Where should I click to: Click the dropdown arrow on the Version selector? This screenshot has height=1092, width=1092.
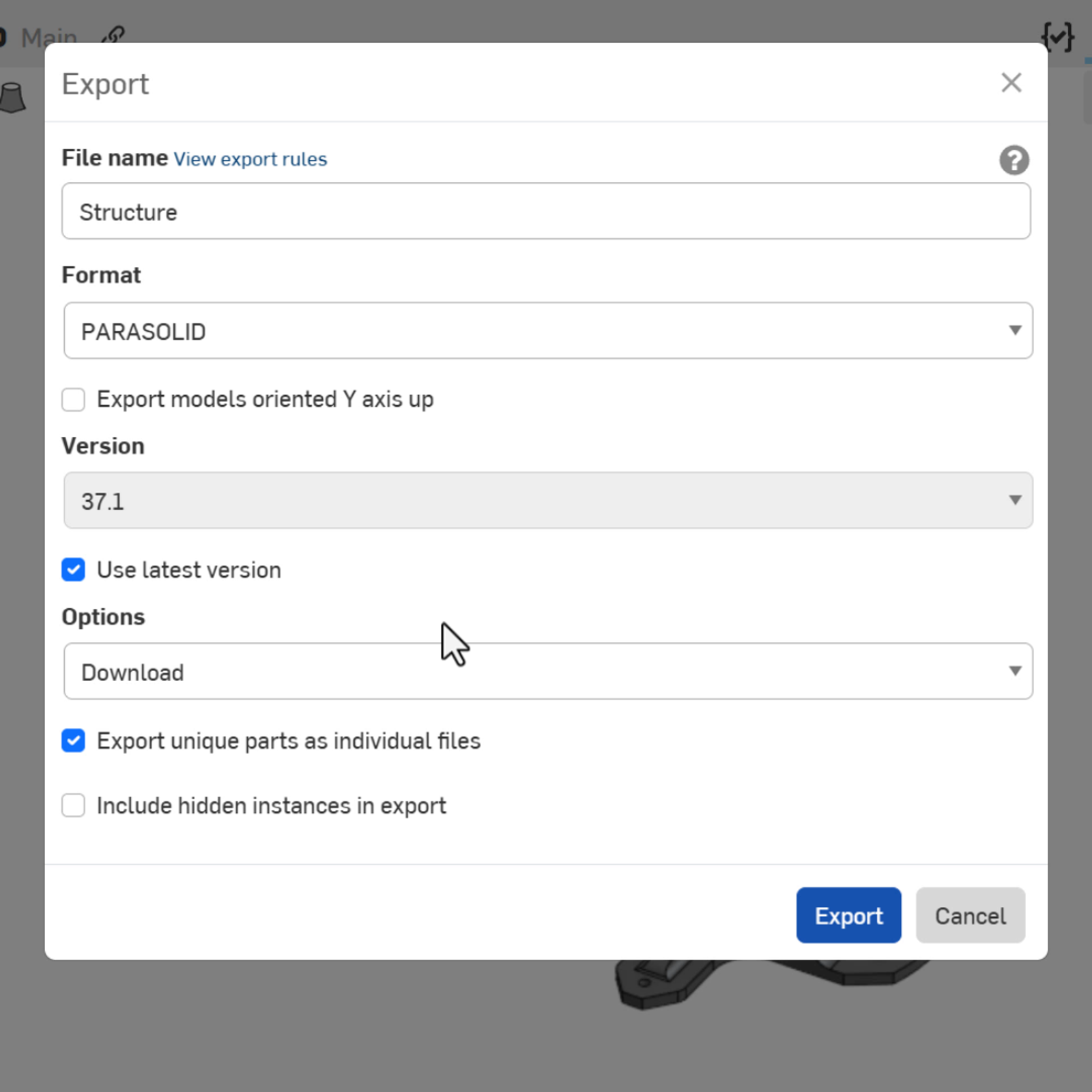coord(1015,500)
